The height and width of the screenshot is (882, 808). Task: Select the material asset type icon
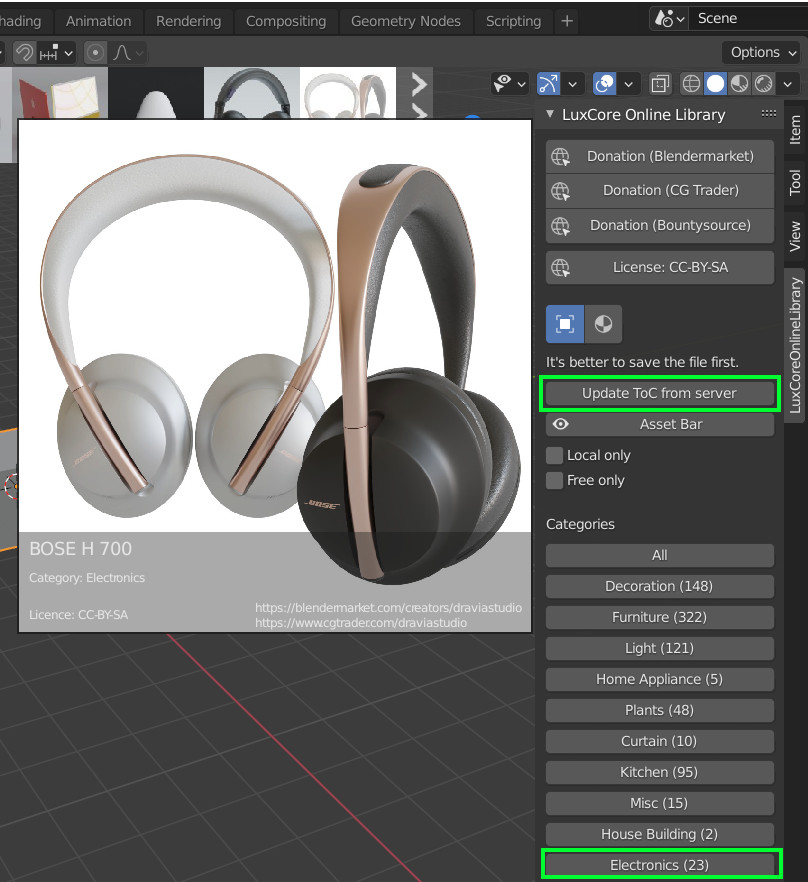pyautogui.click(x=603, y=324)
